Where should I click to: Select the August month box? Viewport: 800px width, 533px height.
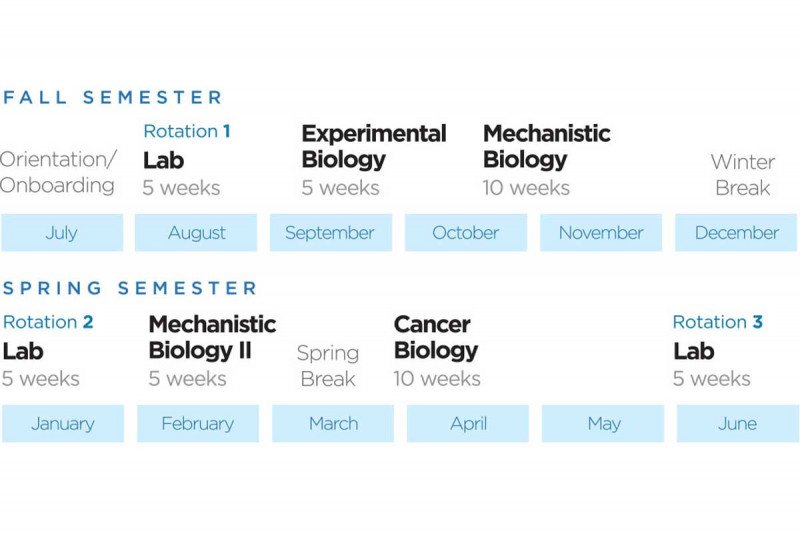pyautogui.click(x=197, y=233)
